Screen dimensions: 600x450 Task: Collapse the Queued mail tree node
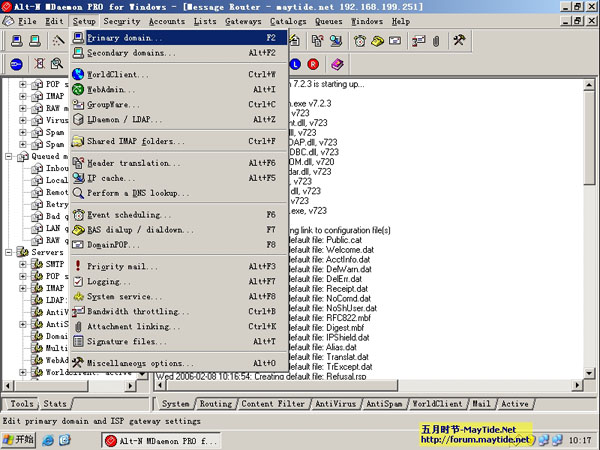(x=8, y=157)
